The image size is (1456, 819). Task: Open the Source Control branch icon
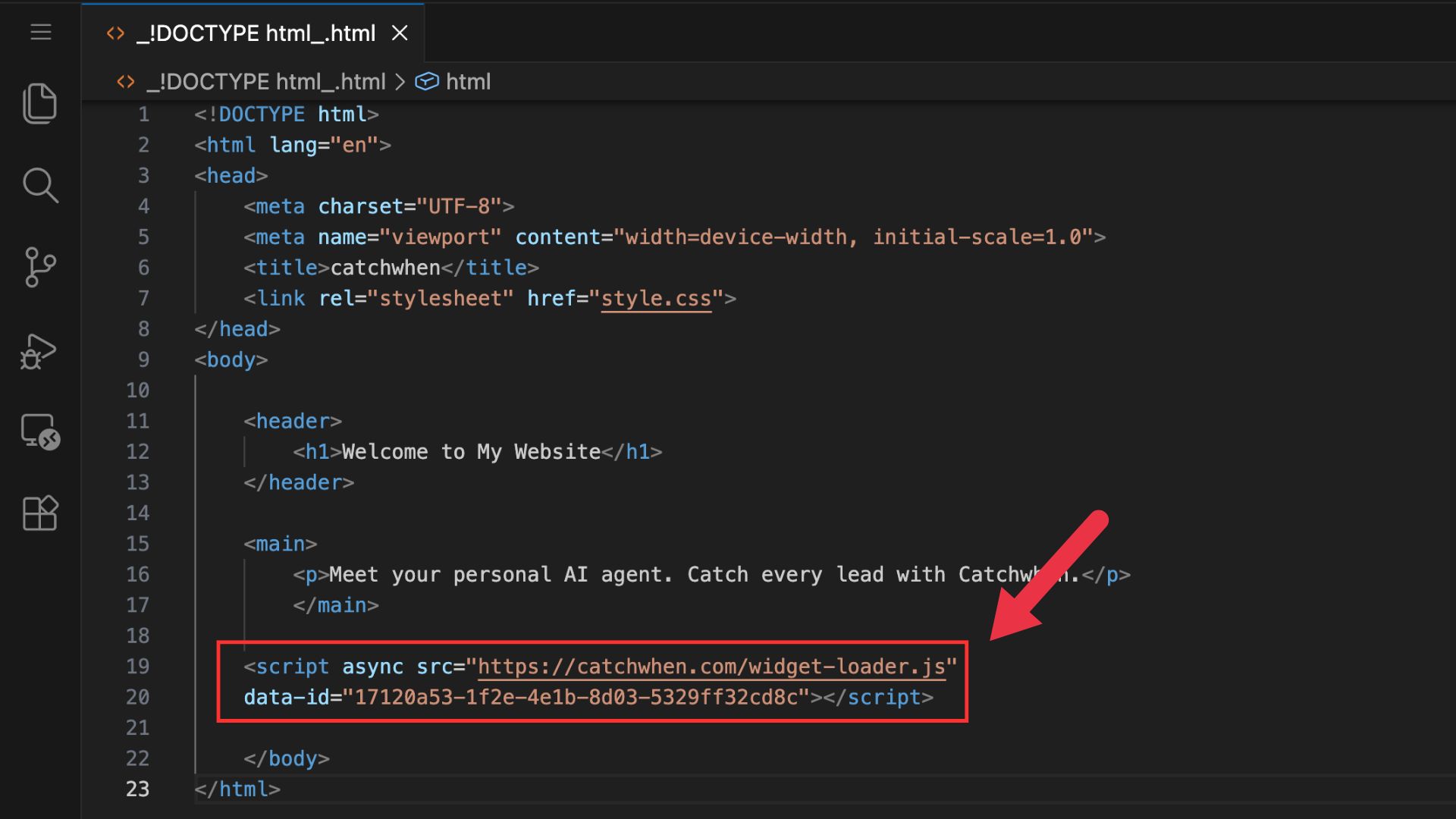(40, 267)
